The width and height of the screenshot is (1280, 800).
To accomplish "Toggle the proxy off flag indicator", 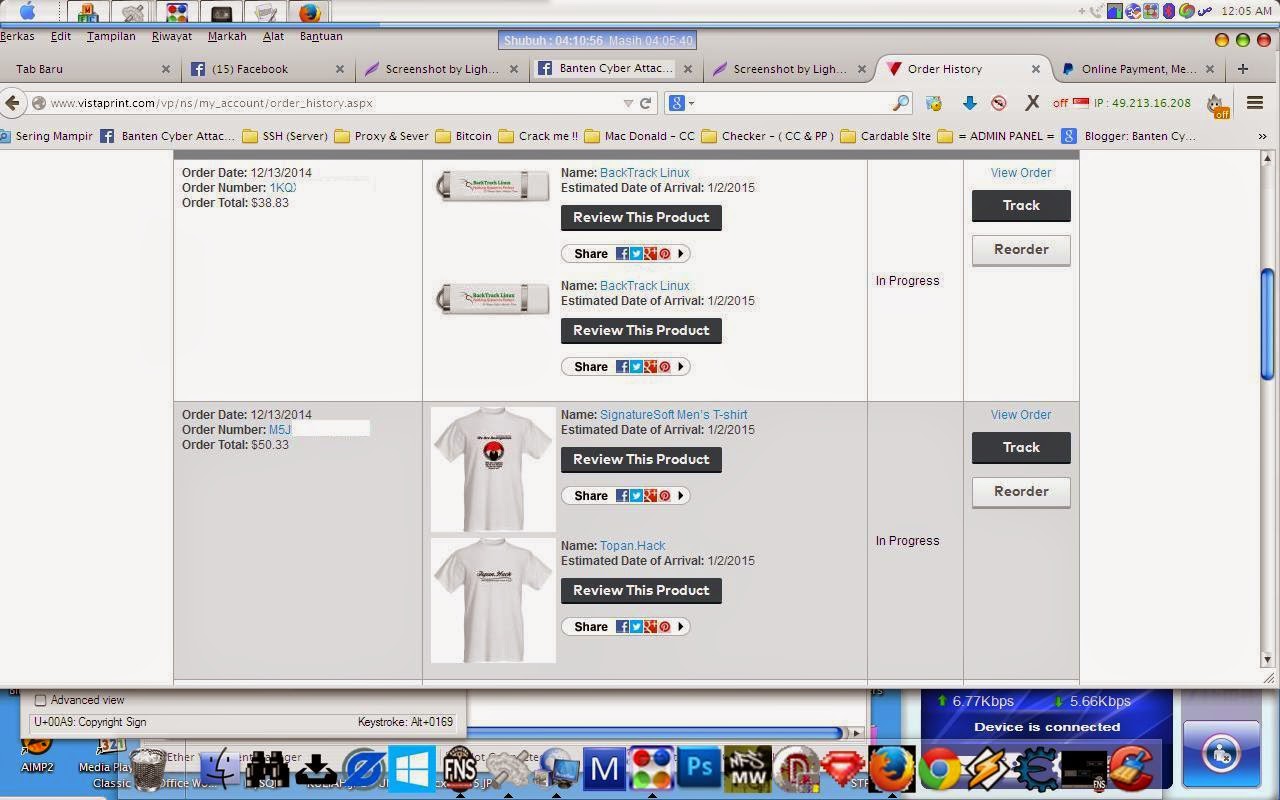I will pos(1080,102).
